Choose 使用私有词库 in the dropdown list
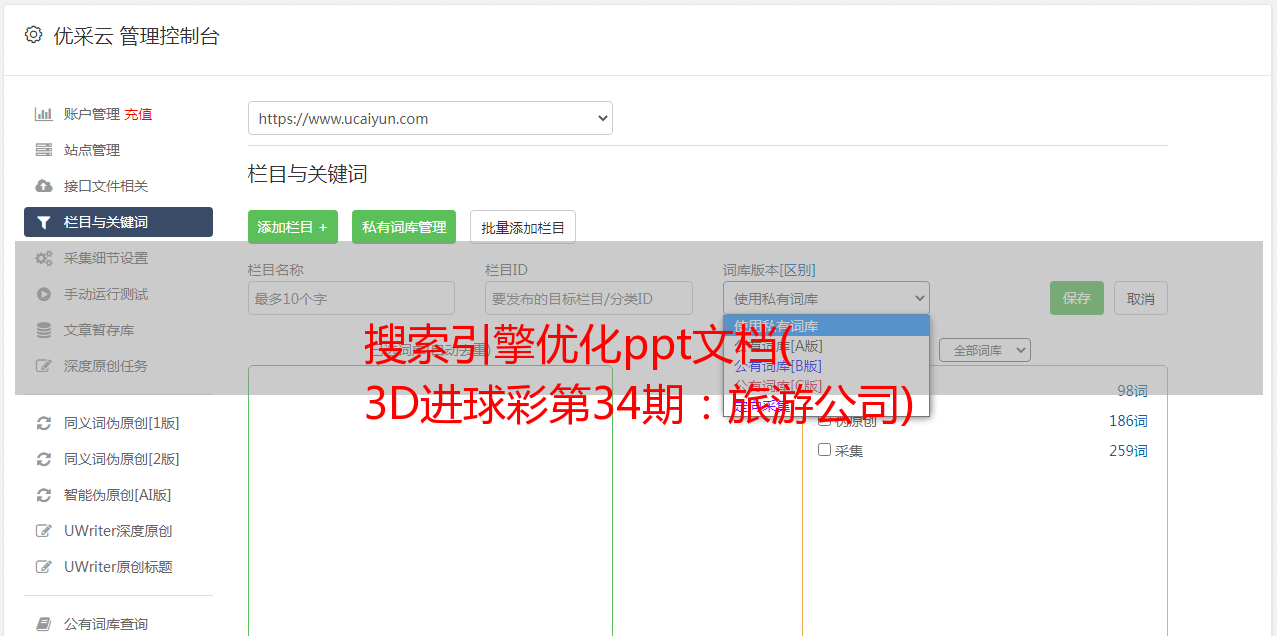The width and height of the screenshot is (1277, 636). (x=826, y=326)
